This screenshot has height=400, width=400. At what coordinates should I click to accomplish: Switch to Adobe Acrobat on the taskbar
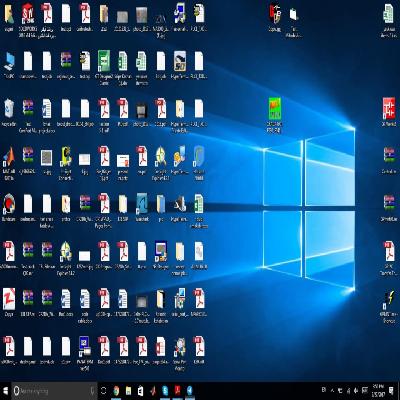click(x=177, y=391)
